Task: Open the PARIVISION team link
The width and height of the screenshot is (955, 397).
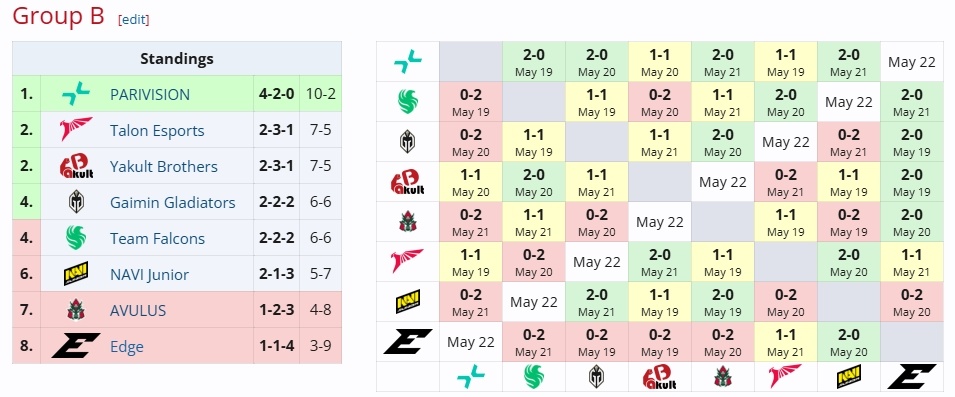Action: coord(150,94)
